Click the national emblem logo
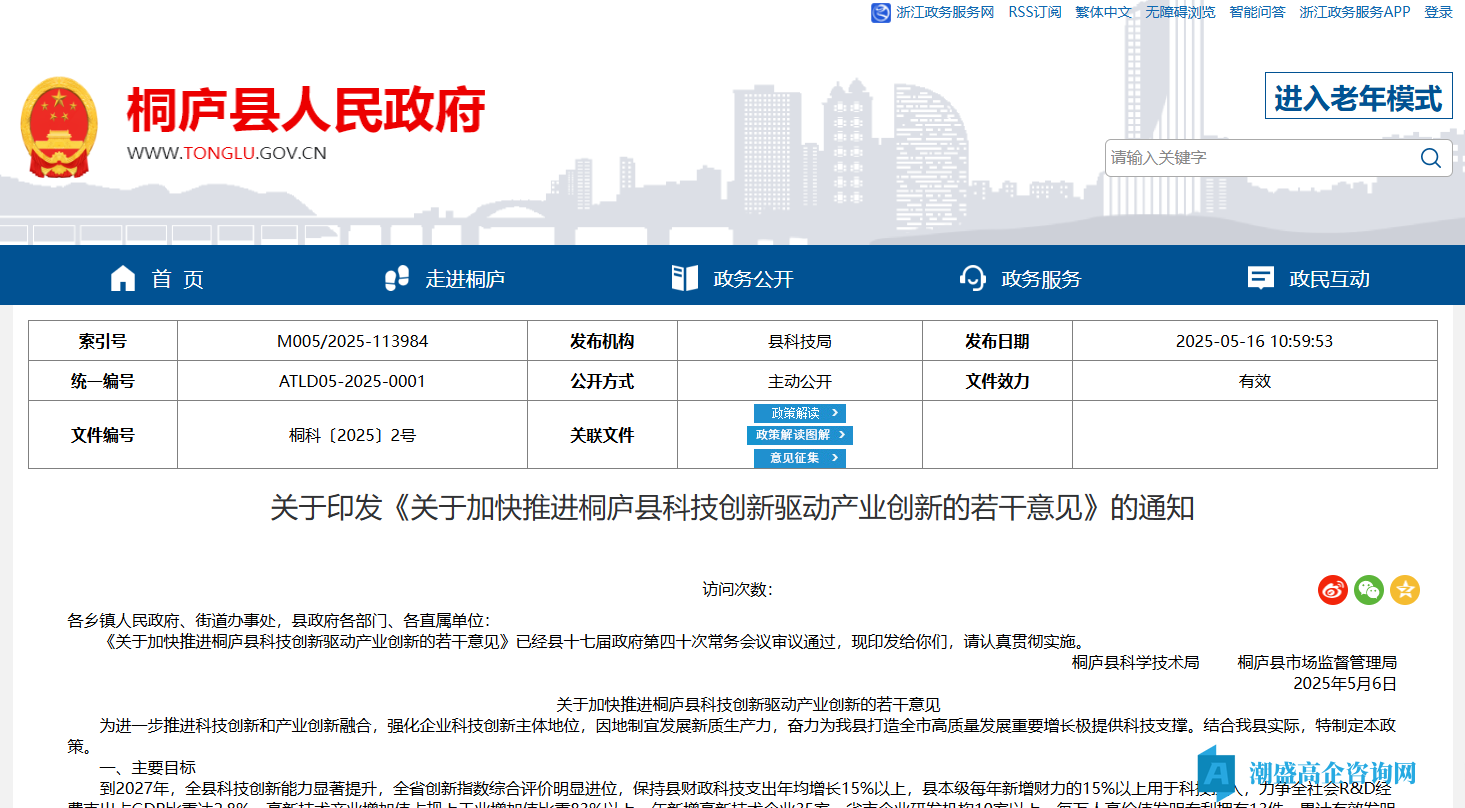Image resolution: width=1465 pixels, height=808 pixels. [x=59, y=128]
